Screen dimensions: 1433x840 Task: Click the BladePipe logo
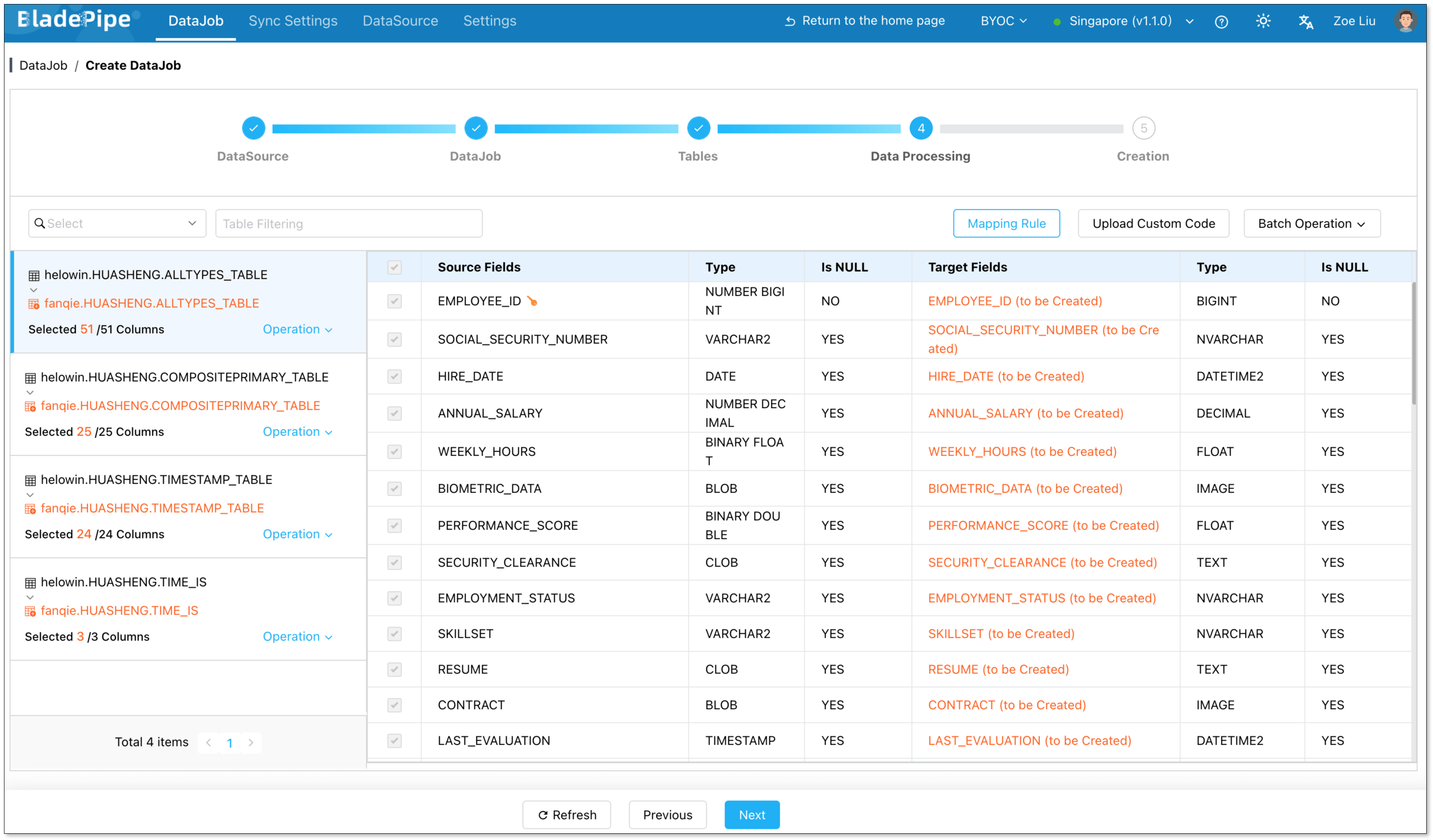pyautogui.click(x=74, y=20)
